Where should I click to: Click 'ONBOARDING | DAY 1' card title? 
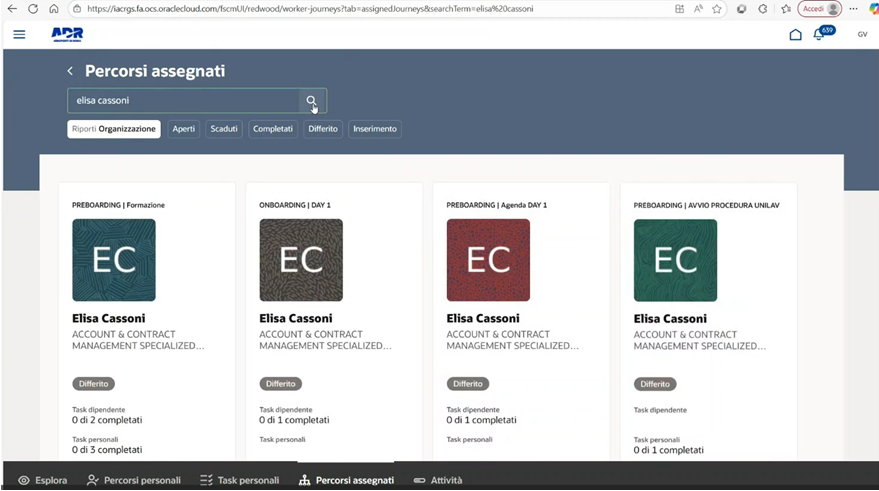point(295,205)
